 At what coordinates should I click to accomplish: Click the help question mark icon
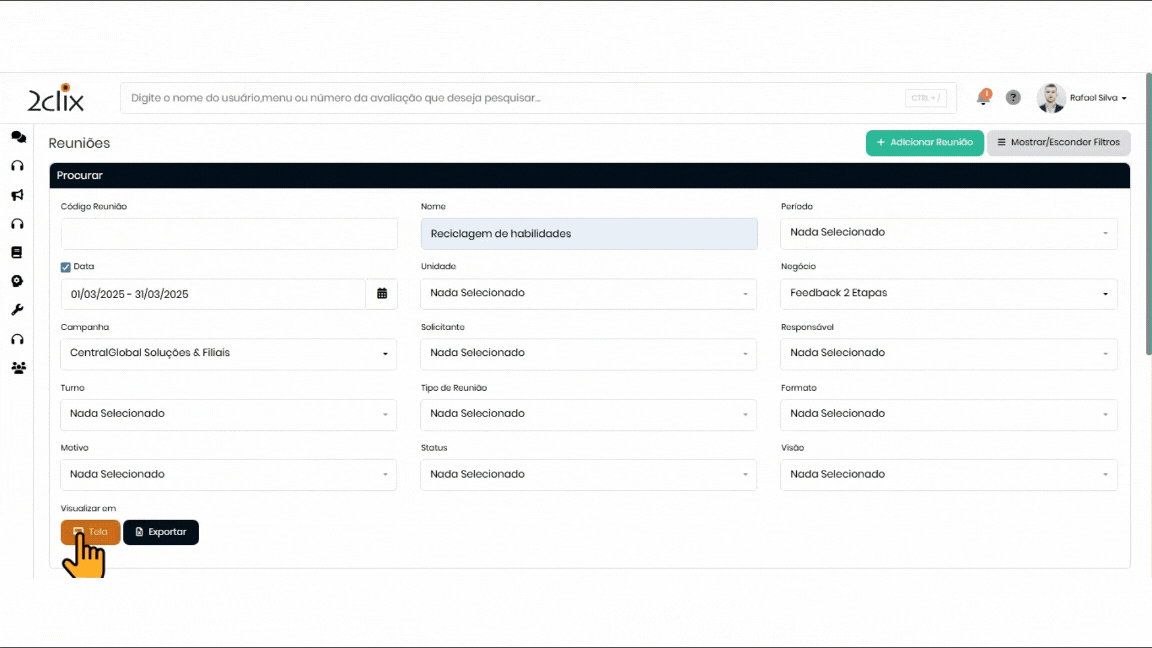pyautogui.click(x=1013, y=98)
